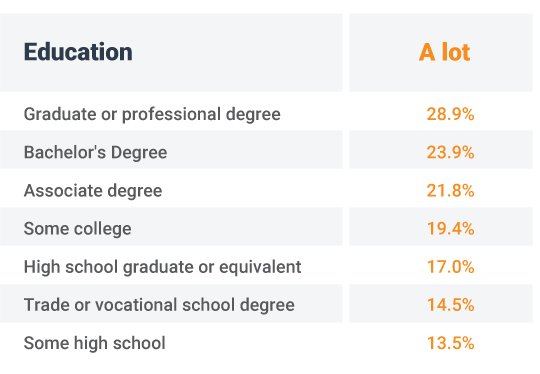Screen dimensions: 540x374
Task: Select the Some college row label
Action: click(77, 229)
